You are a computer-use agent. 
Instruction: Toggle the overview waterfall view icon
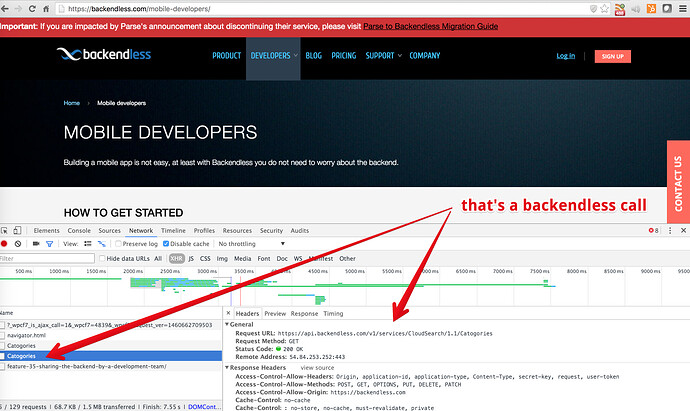click(102, 243)
